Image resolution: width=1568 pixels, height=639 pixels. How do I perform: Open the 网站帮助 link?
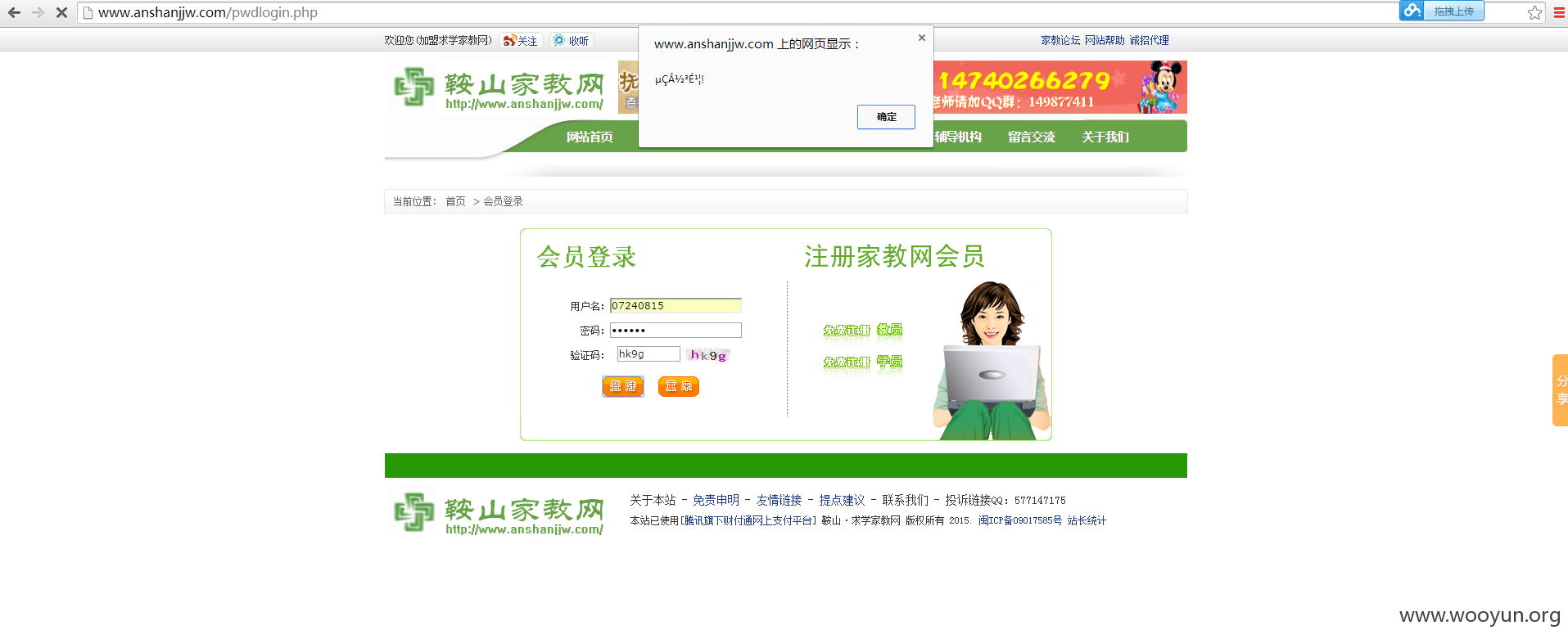tap(1105, 40)
